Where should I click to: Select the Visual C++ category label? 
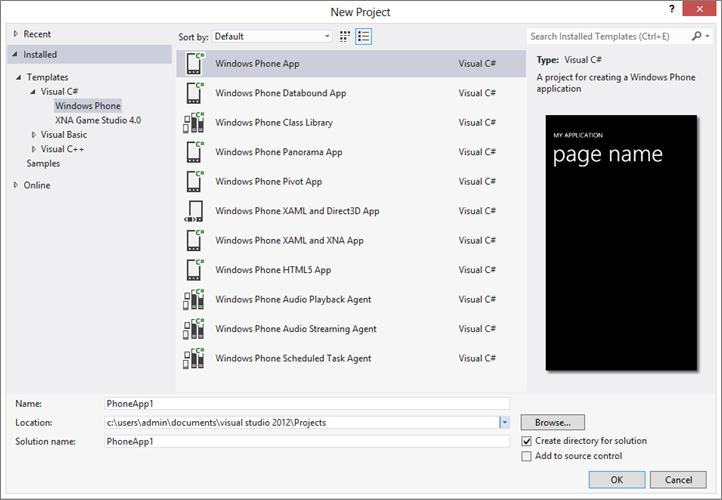click(62, 149)
